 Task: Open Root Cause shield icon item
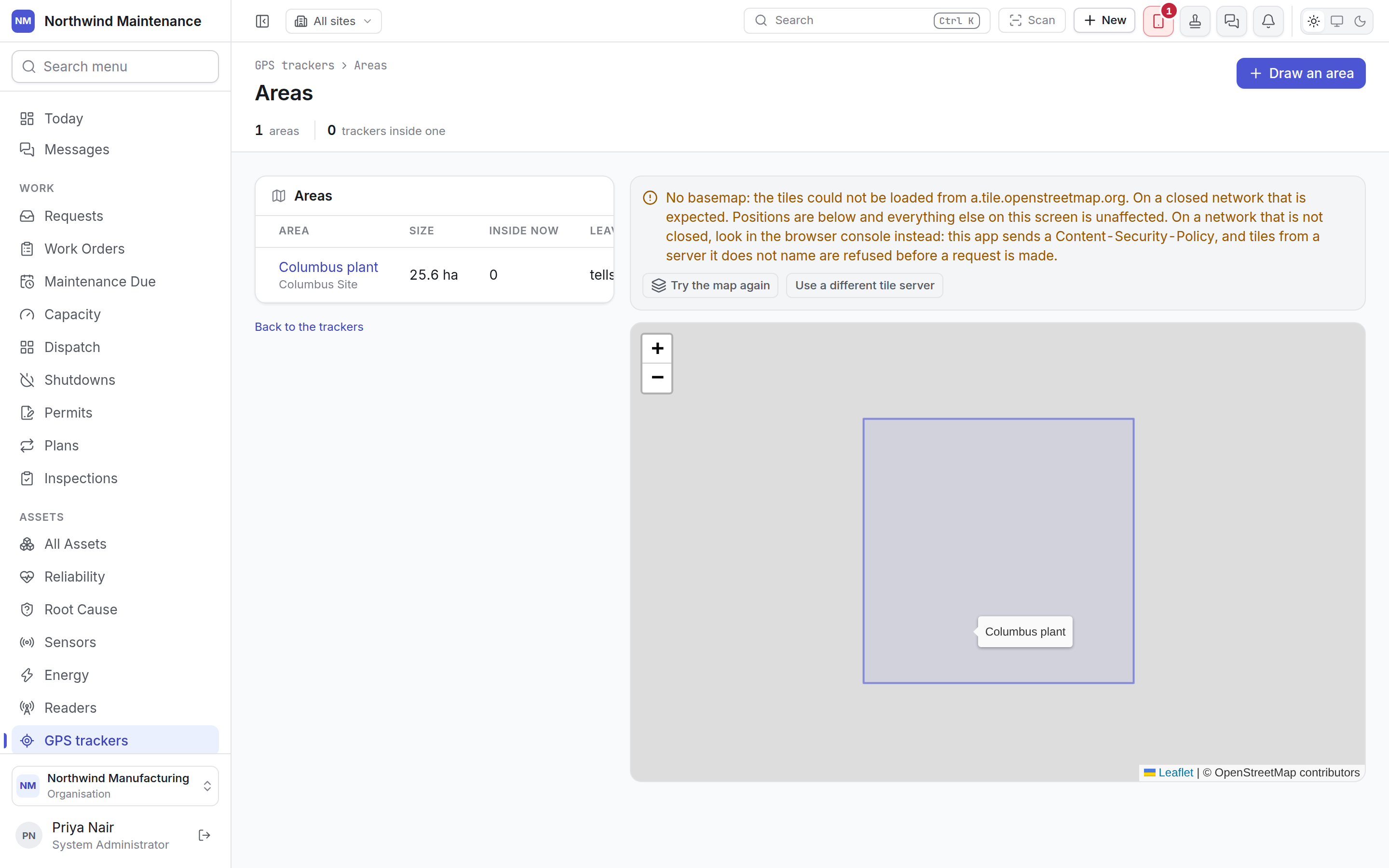tap(115, 609)
